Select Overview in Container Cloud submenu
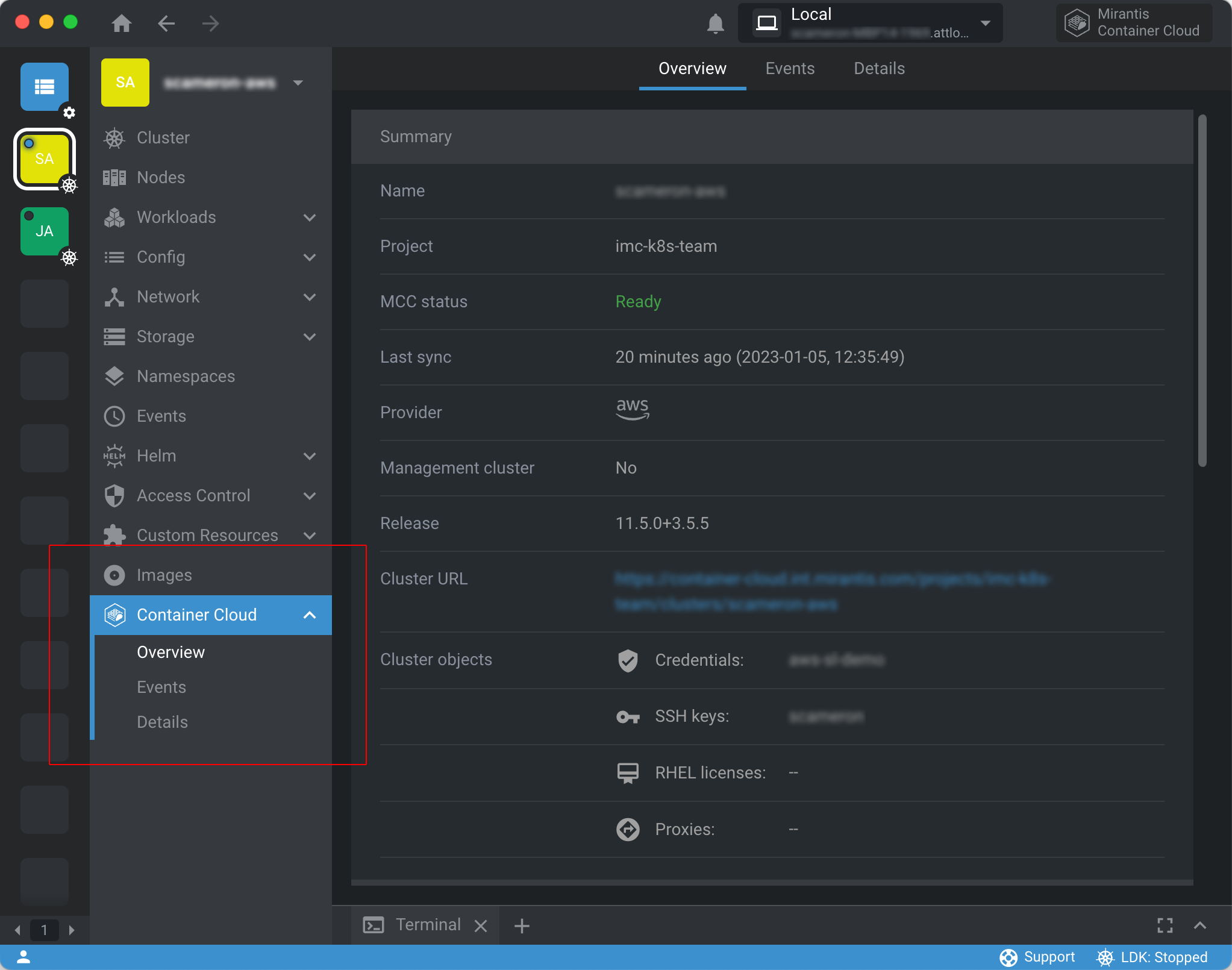Image resolution: width=1232 pixels, height=970 pixels. (x=171, y=652)
